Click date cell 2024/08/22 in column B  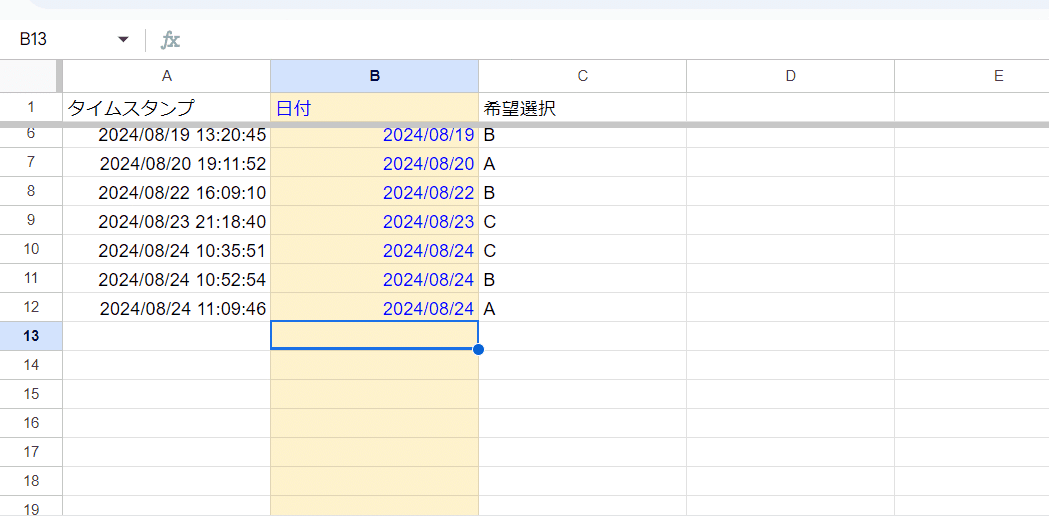click(375, 191)
